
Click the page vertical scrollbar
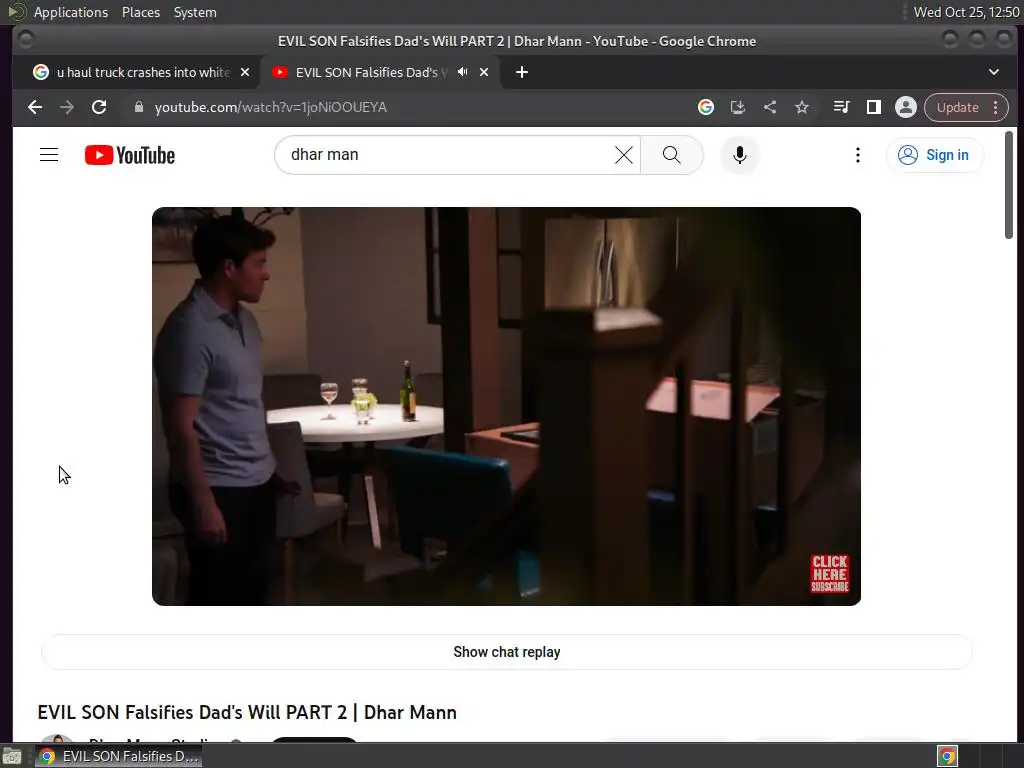[1008, 185]
